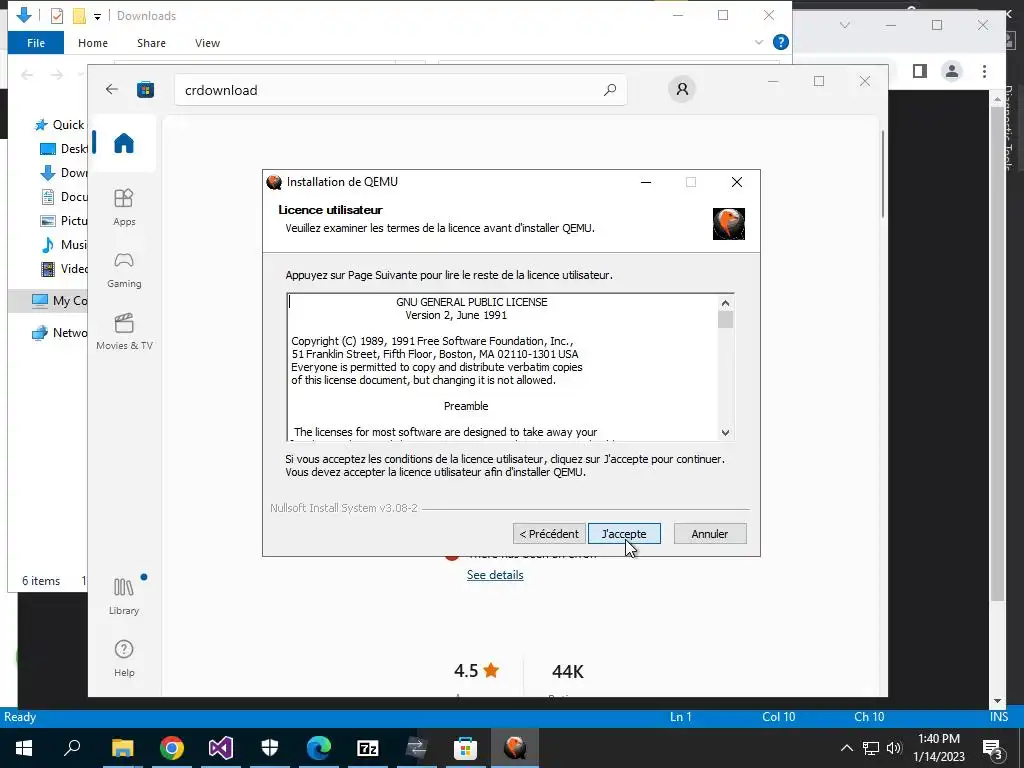This screenshot has width=1024, height=768.
Task: Open Visual Studio from taskbar
Action: (x=221, y=748)
